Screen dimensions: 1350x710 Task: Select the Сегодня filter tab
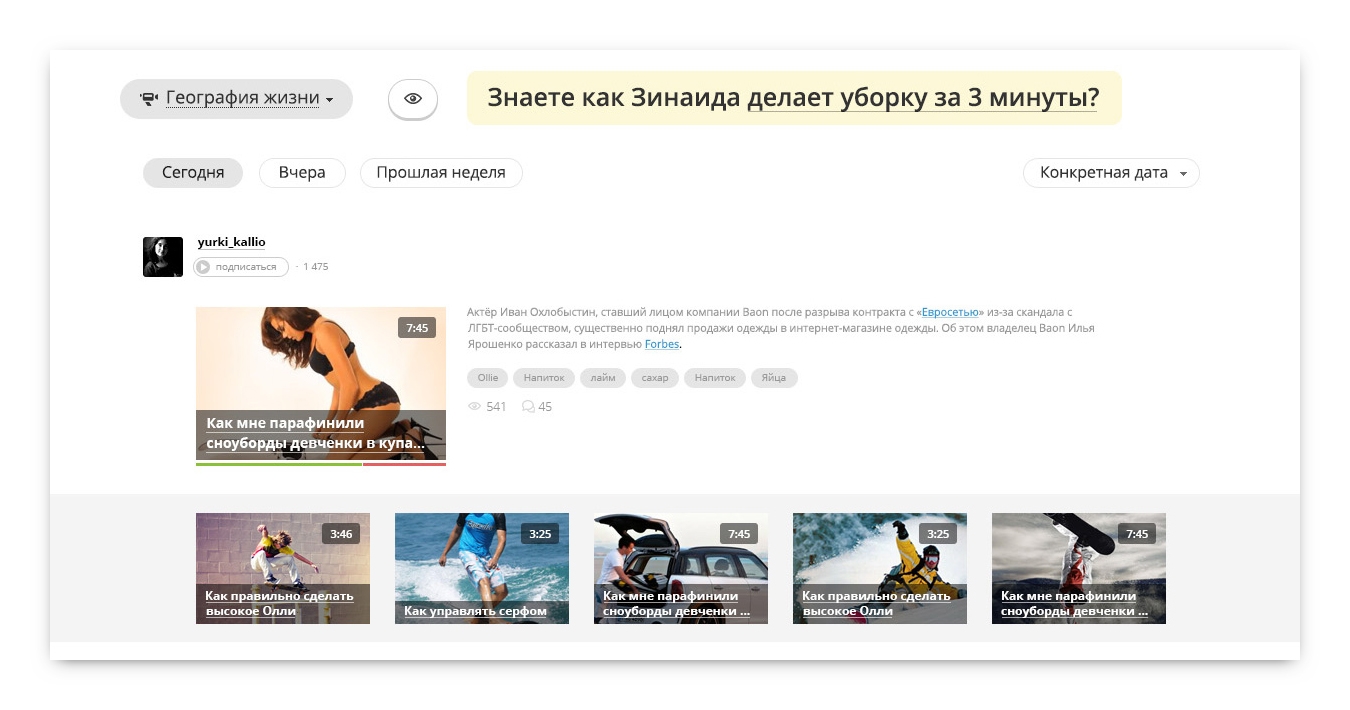point(193,173)
